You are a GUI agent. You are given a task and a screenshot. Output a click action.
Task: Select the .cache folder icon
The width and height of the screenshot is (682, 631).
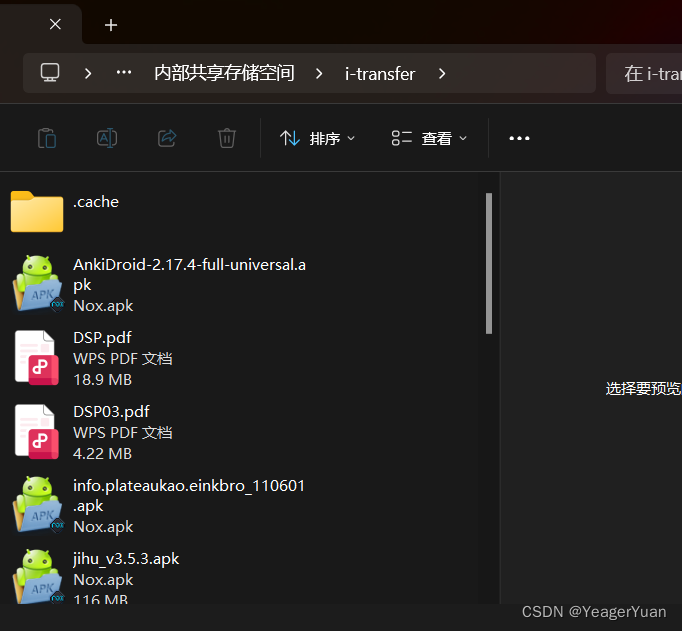[x=37, y=211]
